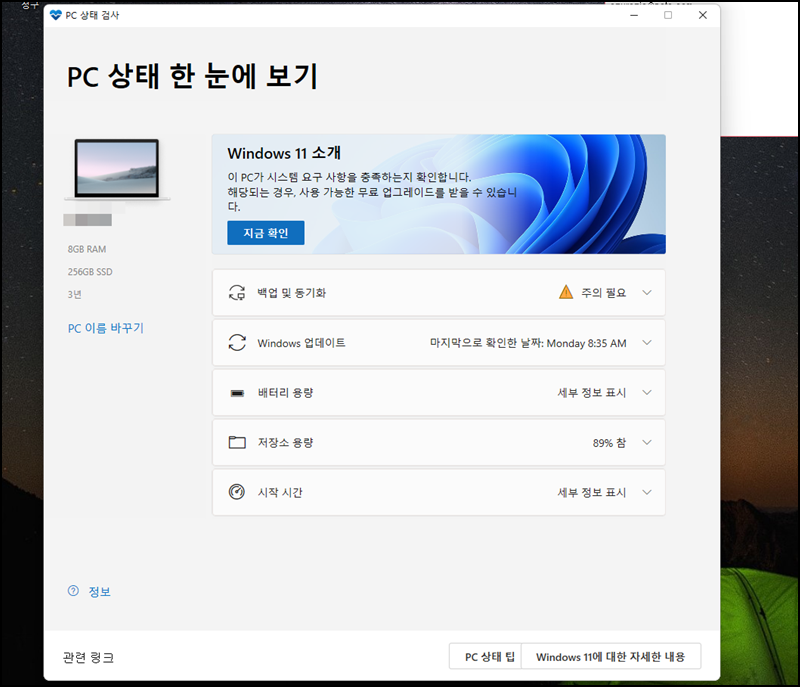Click the Windows 업데이트 refresh icon
The image size is (800, 687).
(237, 343)
